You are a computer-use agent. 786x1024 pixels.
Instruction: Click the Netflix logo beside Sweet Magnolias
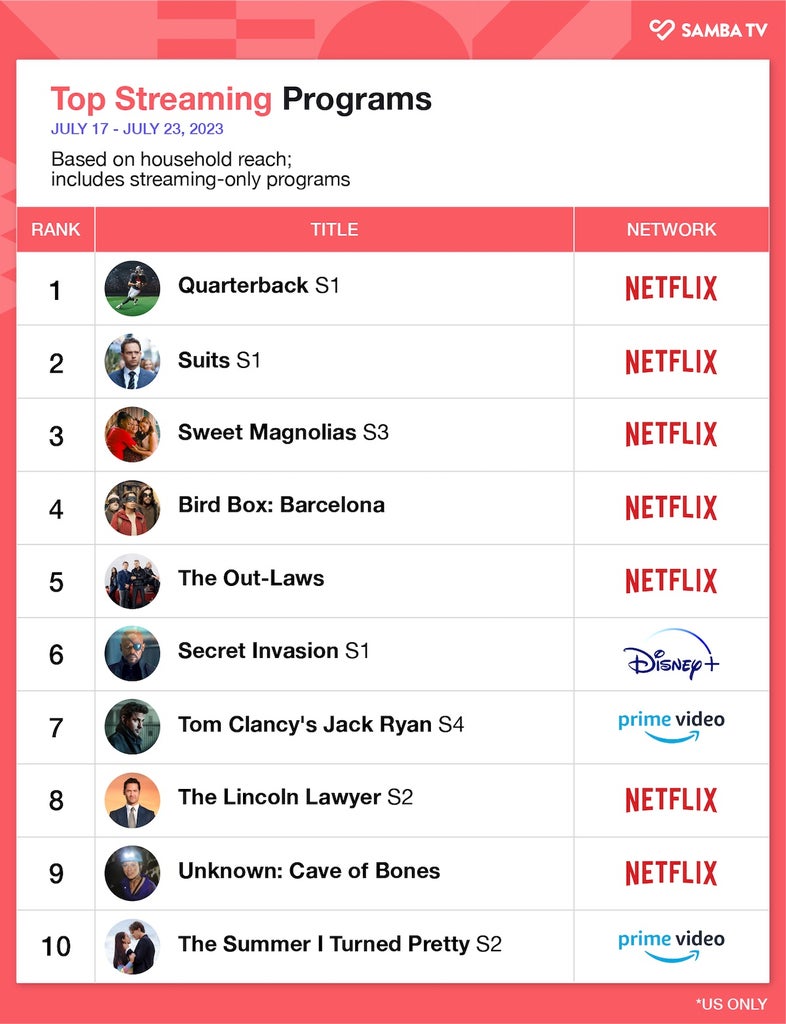click(671, 434)
